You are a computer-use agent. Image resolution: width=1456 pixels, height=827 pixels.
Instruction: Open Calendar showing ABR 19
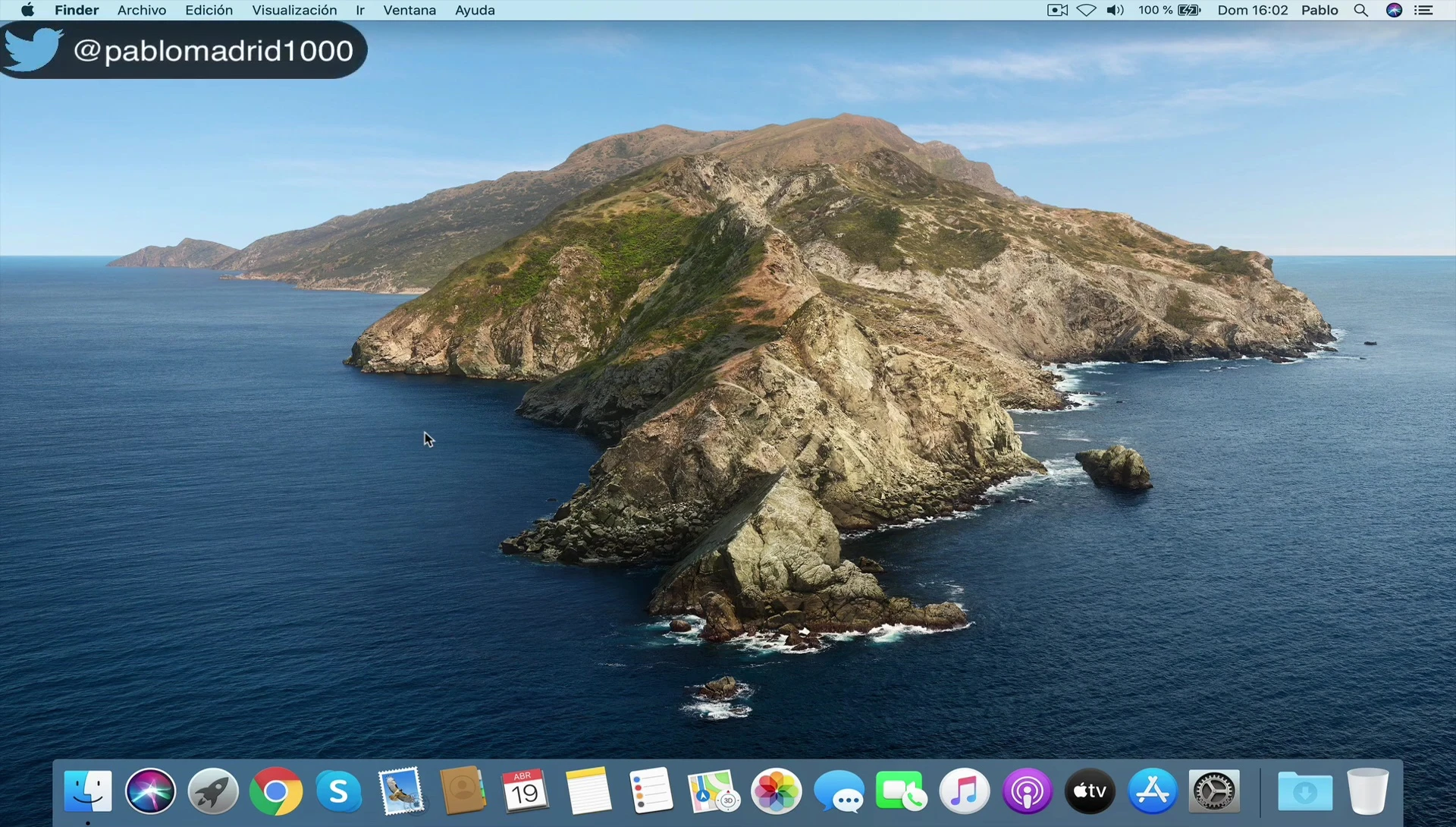click(525, 791)
